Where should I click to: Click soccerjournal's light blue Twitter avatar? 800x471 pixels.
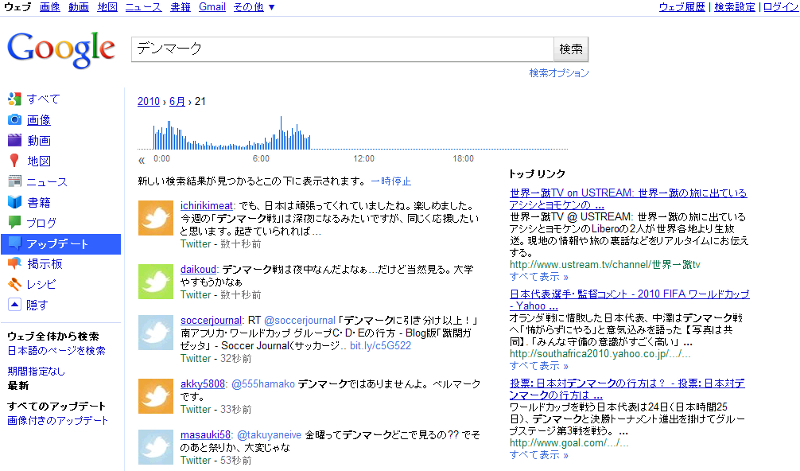[x=156, y=332]
